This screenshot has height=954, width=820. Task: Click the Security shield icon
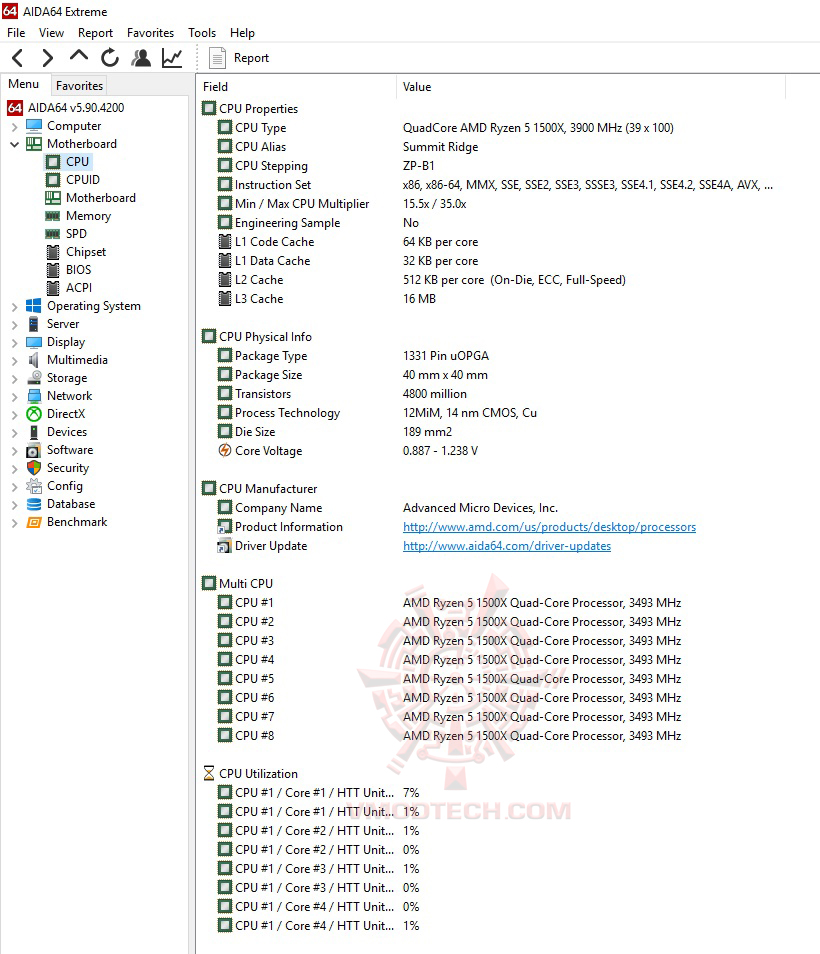point(34,468)
